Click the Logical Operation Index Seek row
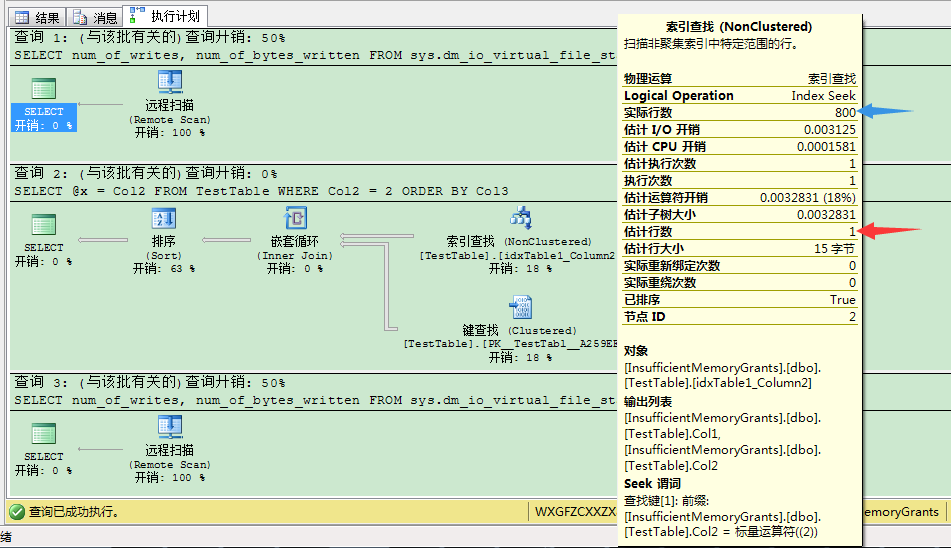The image size is (951, 548). coord(740,96)
